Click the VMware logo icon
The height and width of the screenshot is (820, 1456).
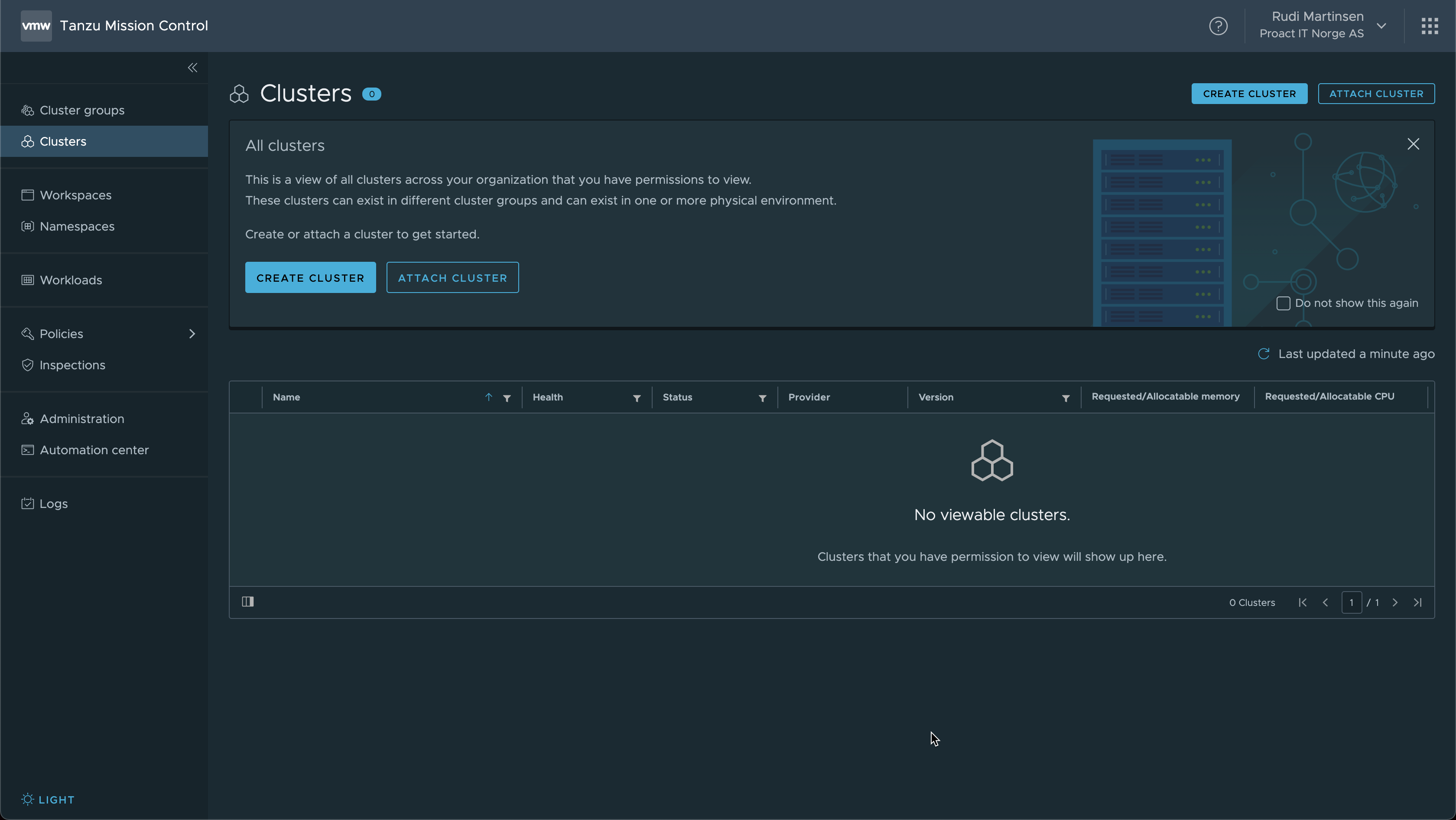pos(36,26)
